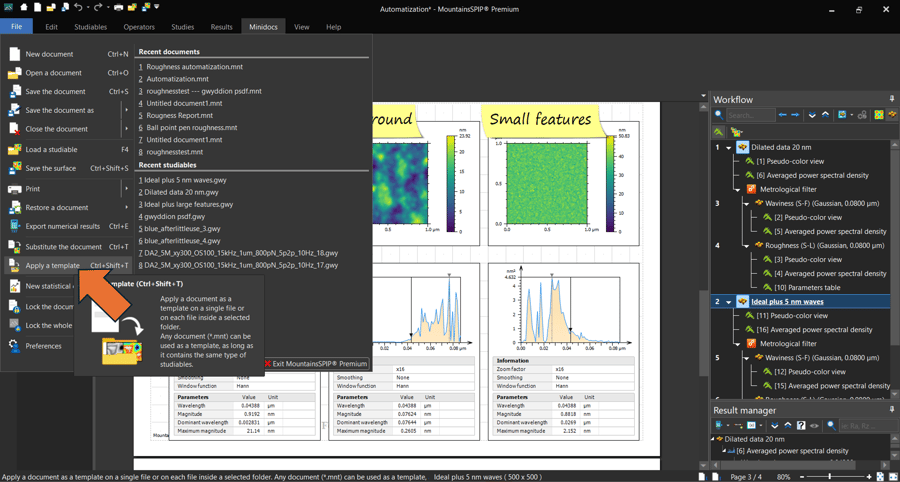Select [11] Pseudo-color view in Workflow
The width and height of the screenshot is (900, 482).
[x=792, y=316]
